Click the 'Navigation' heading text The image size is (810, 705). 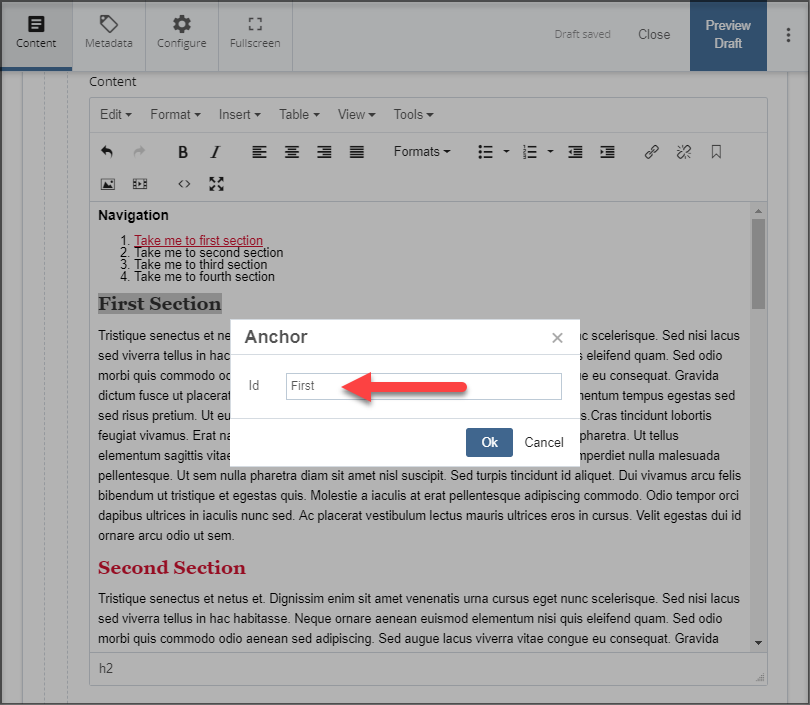click(133, 215)
